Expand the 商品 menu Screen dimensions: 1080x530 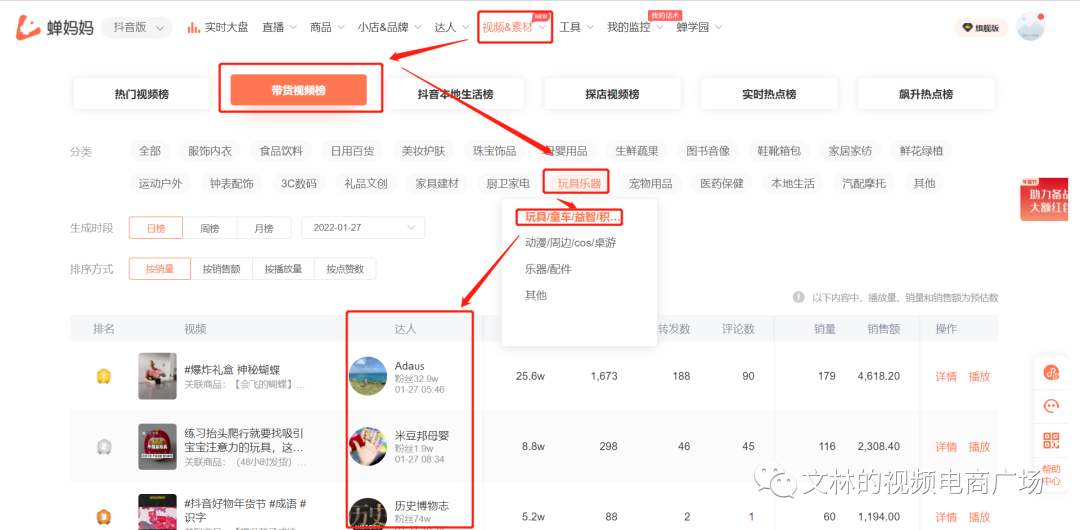click(327, 28)
